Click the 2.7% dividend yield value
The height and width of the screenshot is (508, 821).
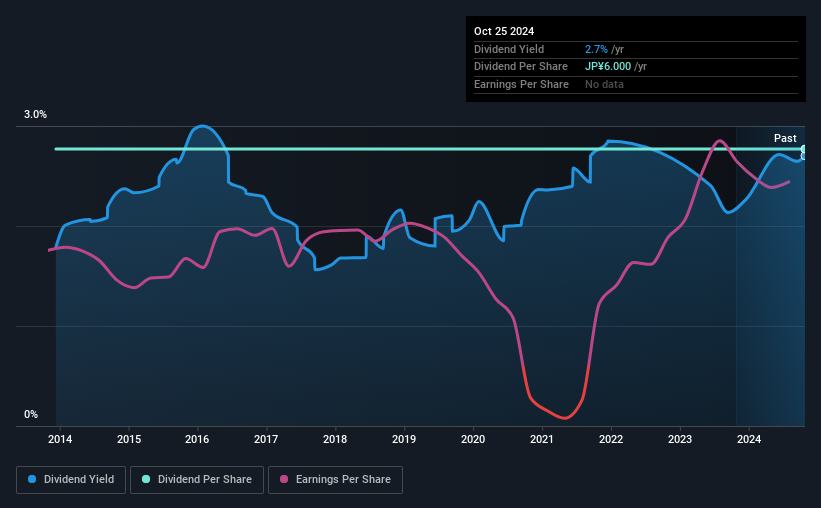(596, 49)
